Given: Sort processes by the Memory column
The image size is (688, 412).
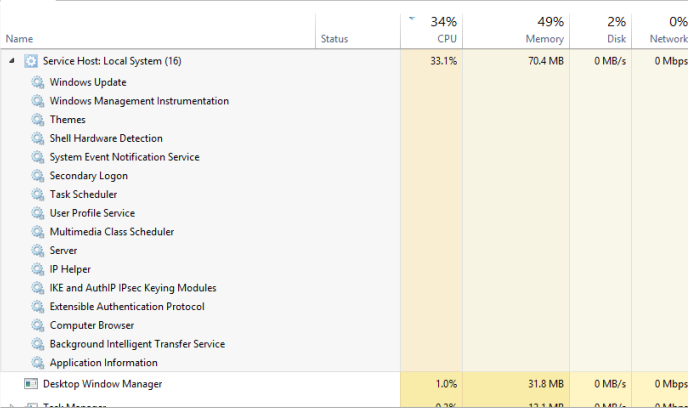Looking at the screenshot, I should [x=531, y=30].
